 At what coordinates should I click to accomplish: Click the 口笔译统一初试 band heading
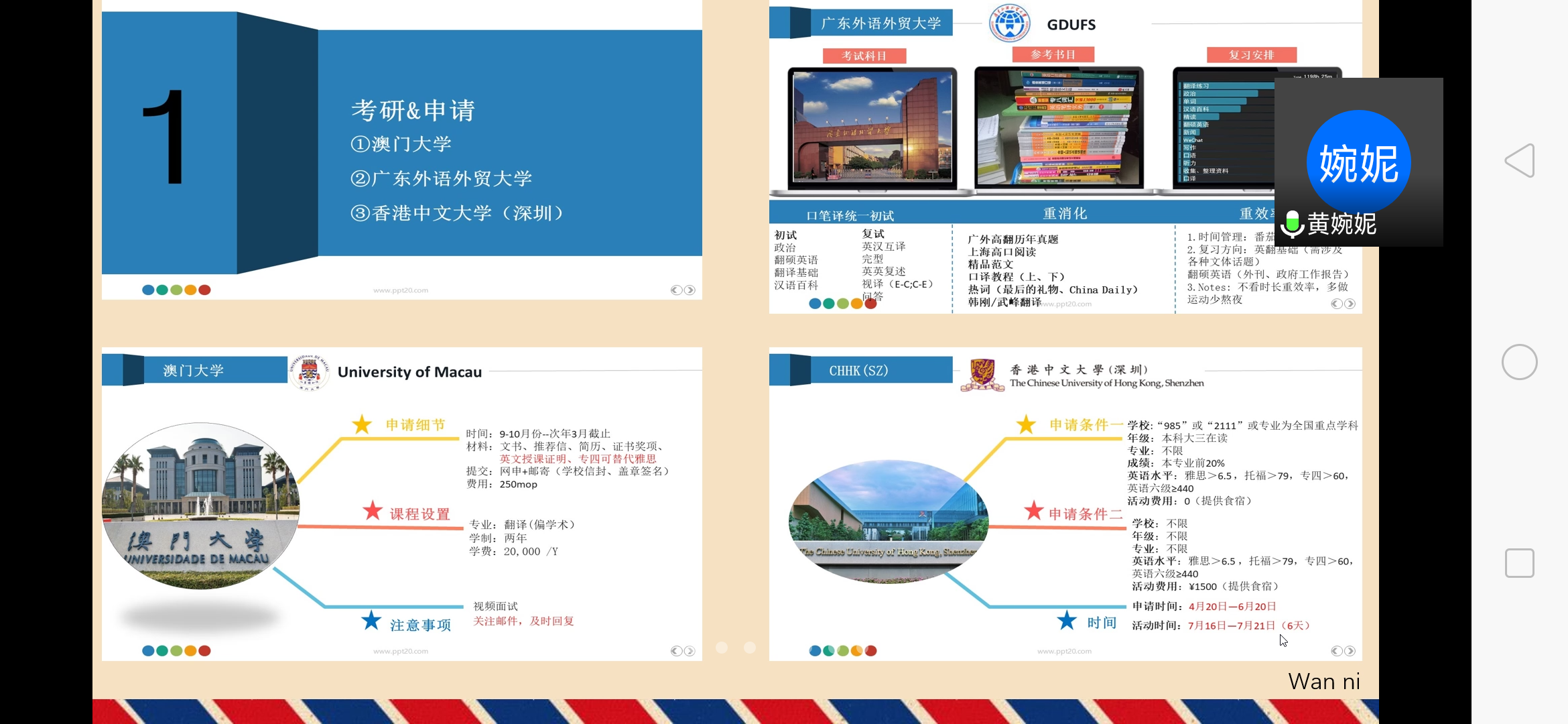click(850, 215)
